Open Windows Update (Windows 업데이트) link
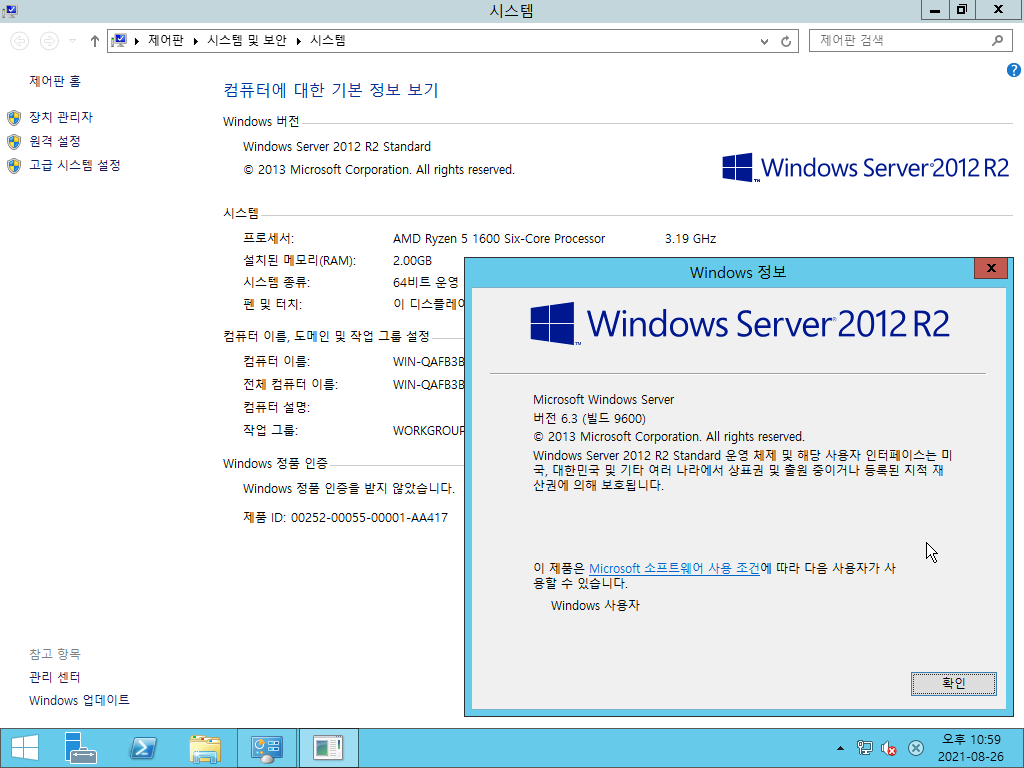 pyautogui.click(x=79, y=700)
